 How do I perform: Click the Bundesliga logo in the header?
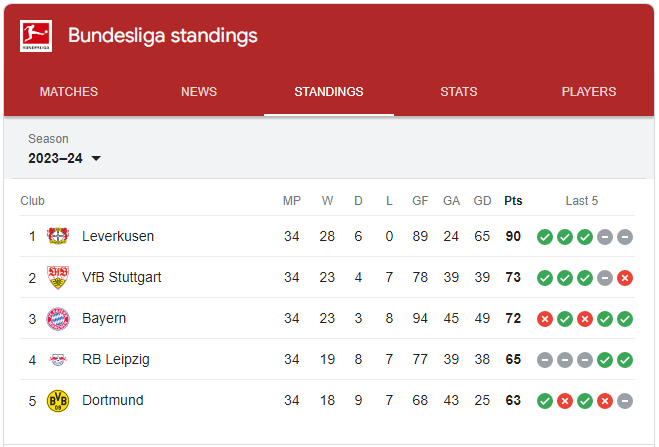coord(36,36)
